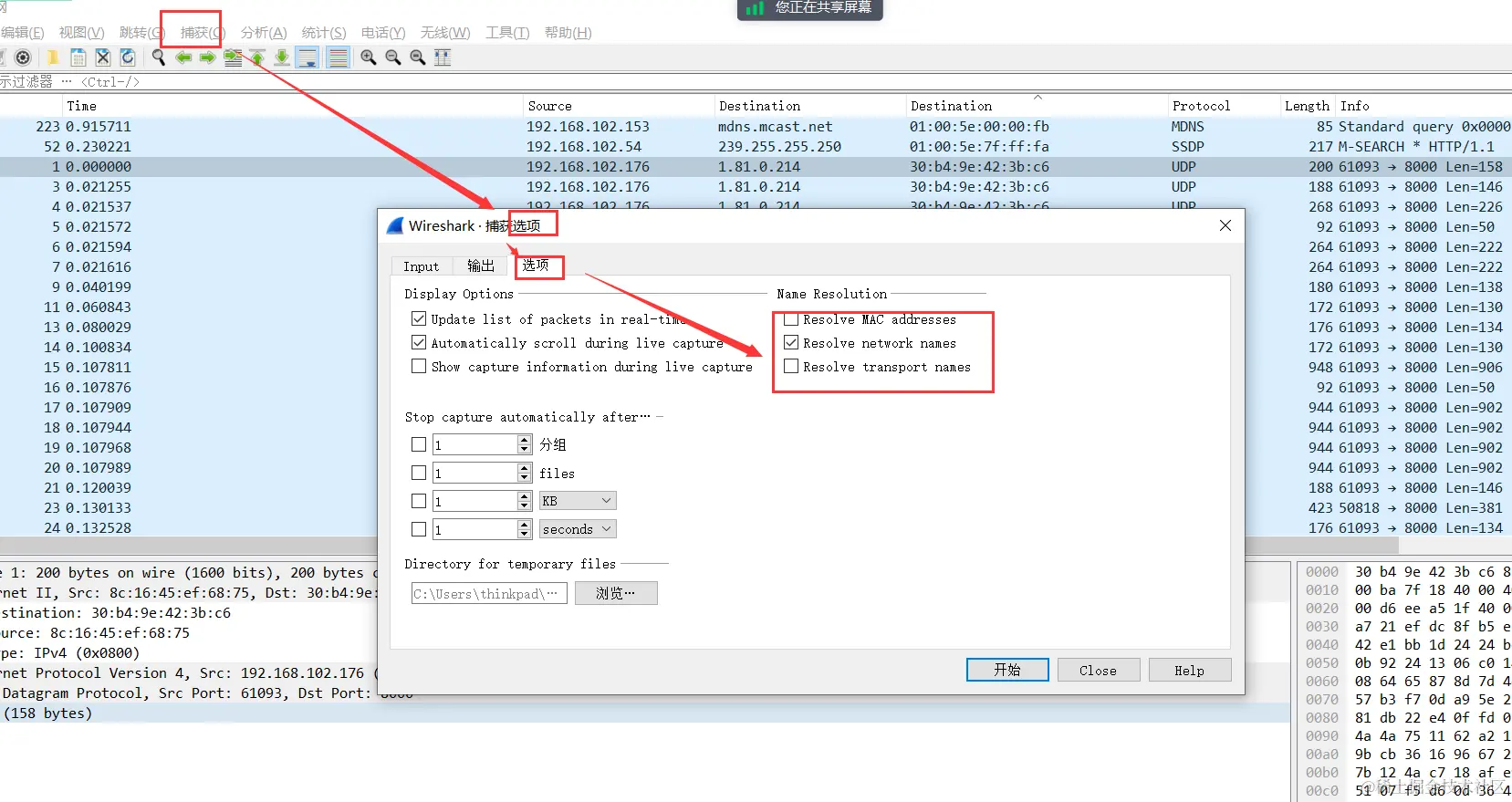1512x802 pixels.
Task: Click stepper arrows of files count spinbox
Action: (525, 473)
